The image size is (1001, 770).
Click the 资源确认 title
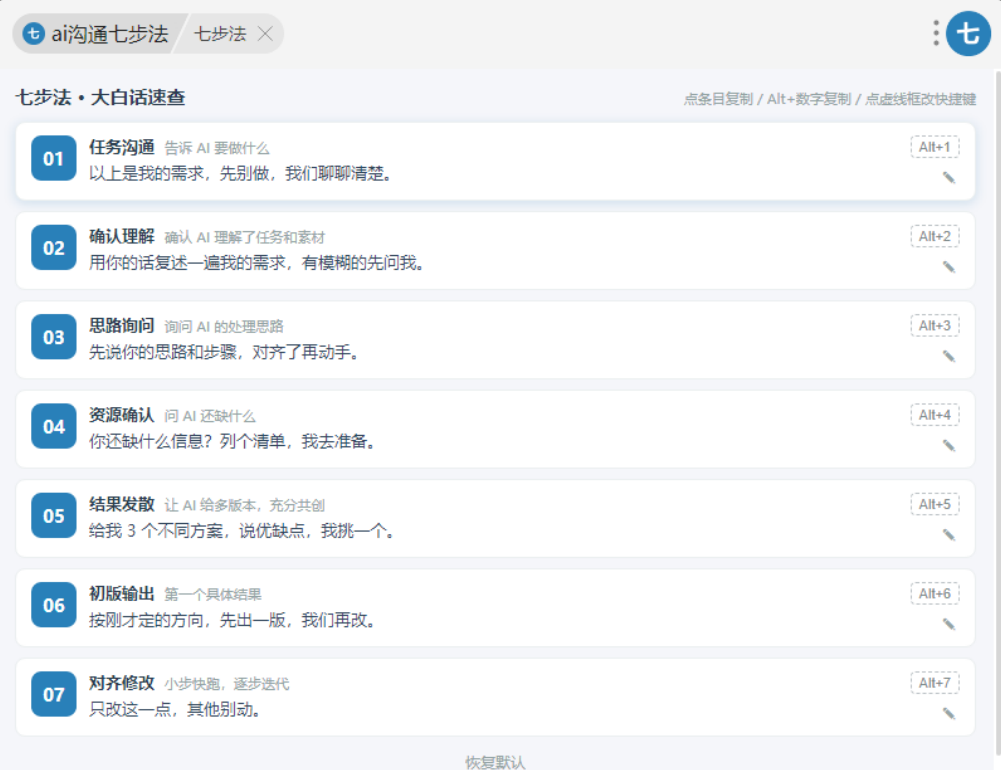tap(121, 415)
